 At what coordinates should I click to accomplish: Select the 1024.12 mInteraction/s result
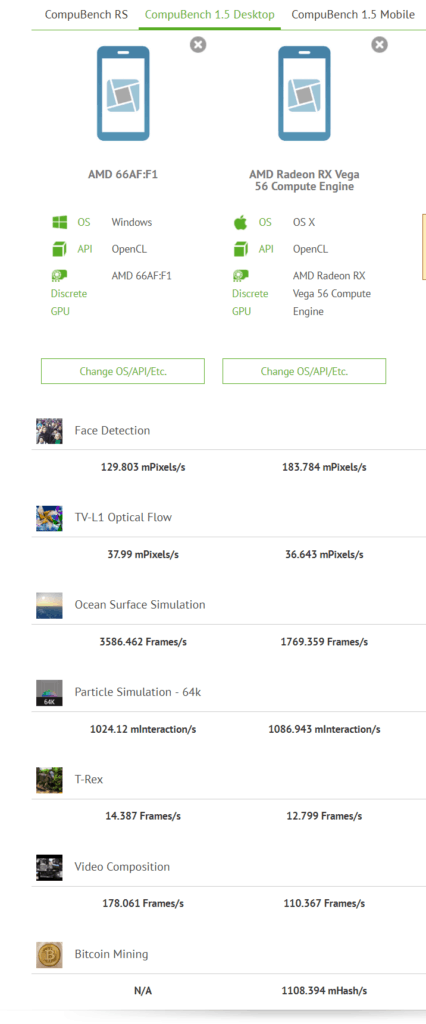[143, 729]
